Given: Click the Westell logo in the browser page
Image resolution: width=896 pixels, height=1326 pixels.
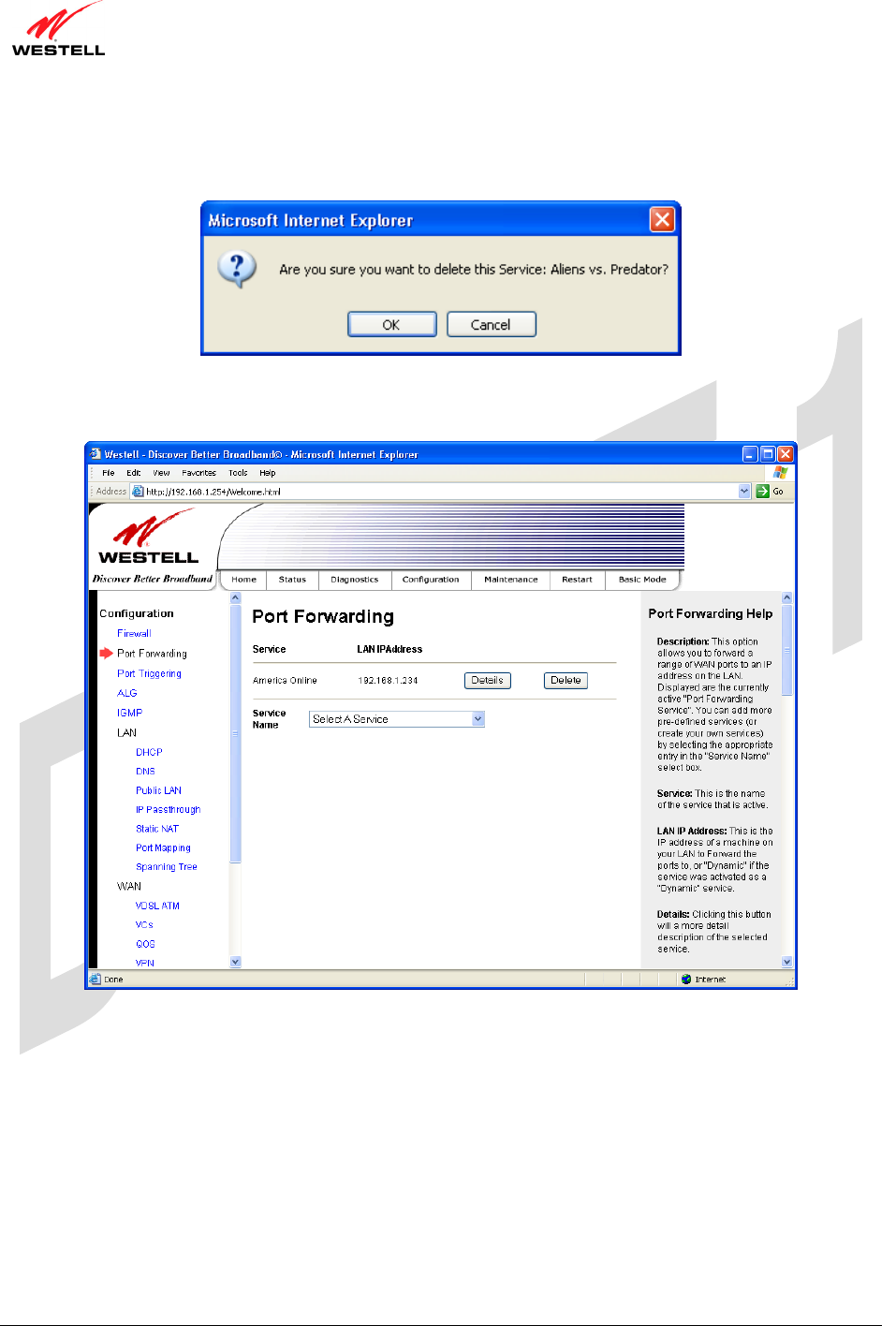Looking at the screenshot, I should [149, 537].
